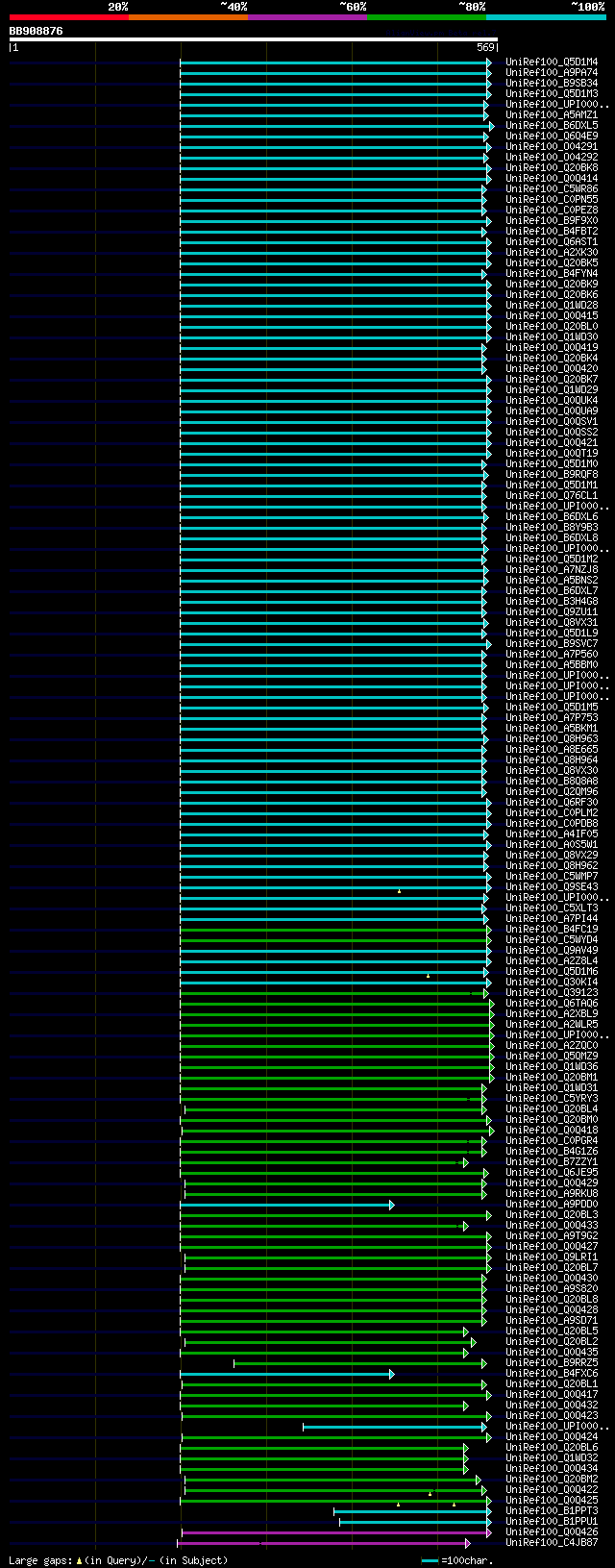Viewport: 615px width, 1568px height.
Task: Click label UniRef100_A7NZJ8
Action: click(x=552, y=570)
